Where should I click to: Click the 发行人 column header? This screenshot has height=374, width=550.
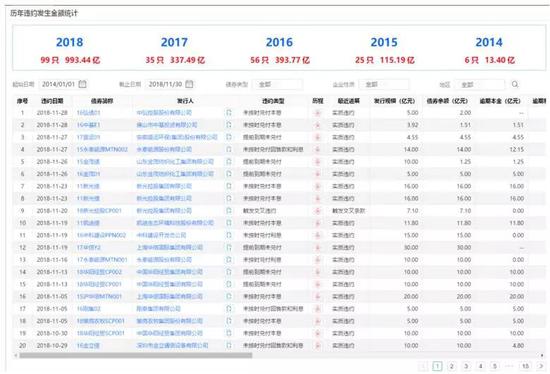tap(185, 101)
